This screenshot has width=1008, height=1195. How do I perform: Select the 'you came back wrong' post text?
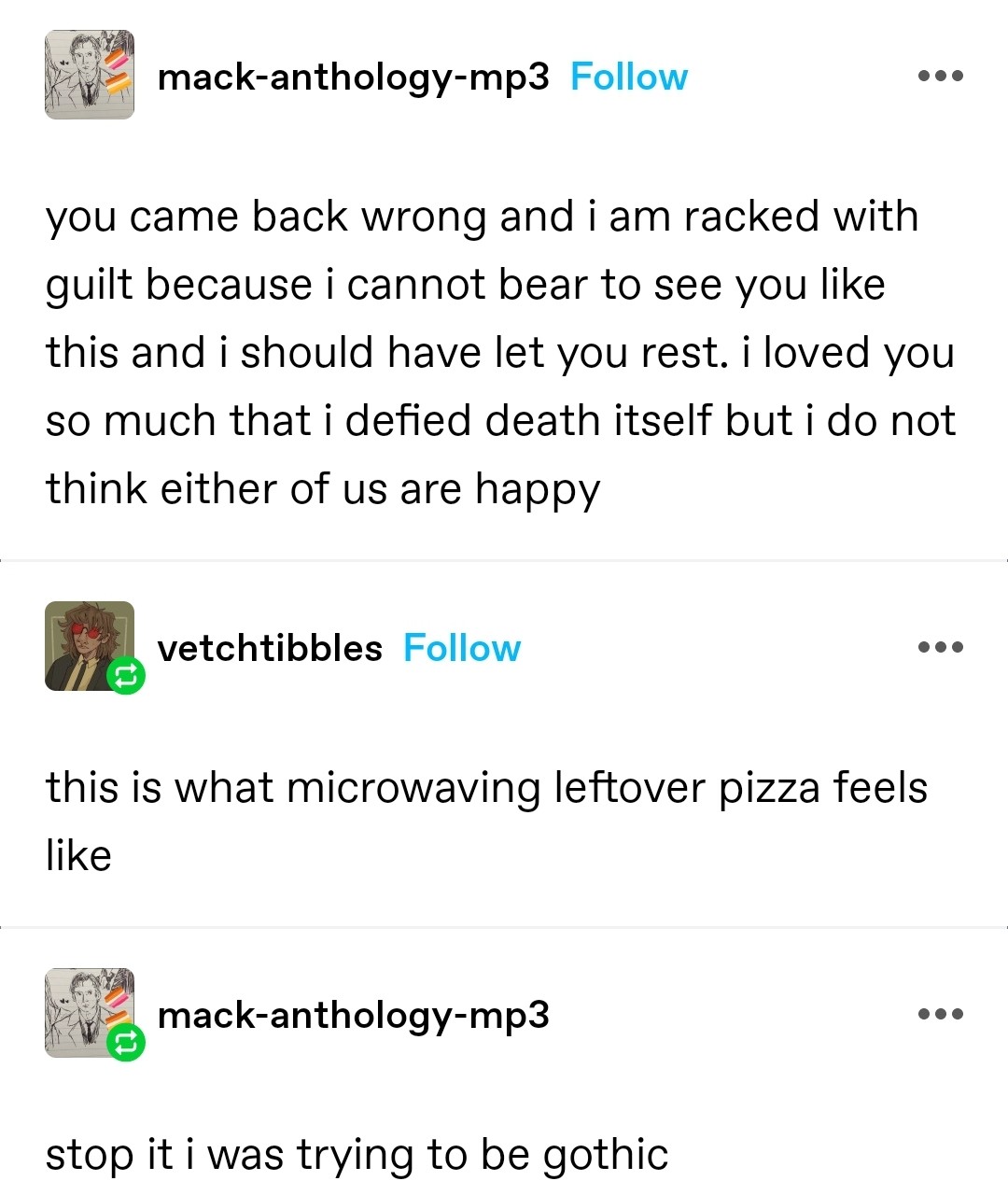[501, 354]
